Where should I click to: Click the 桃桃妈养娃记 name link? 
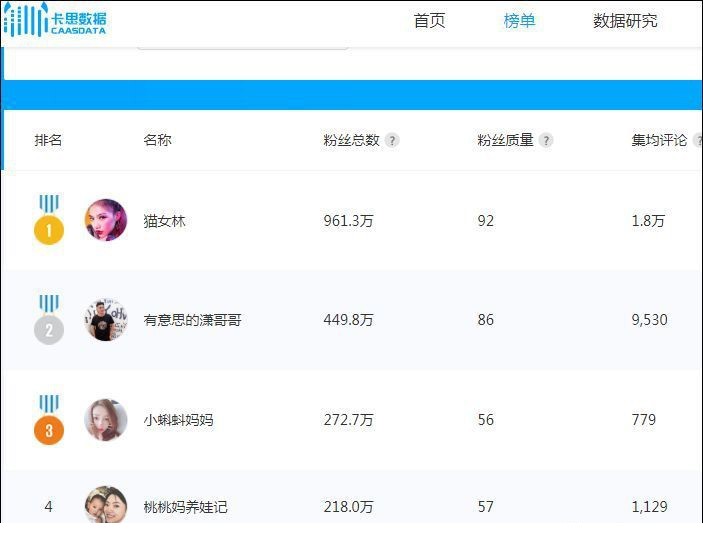(x=185, y=507)
